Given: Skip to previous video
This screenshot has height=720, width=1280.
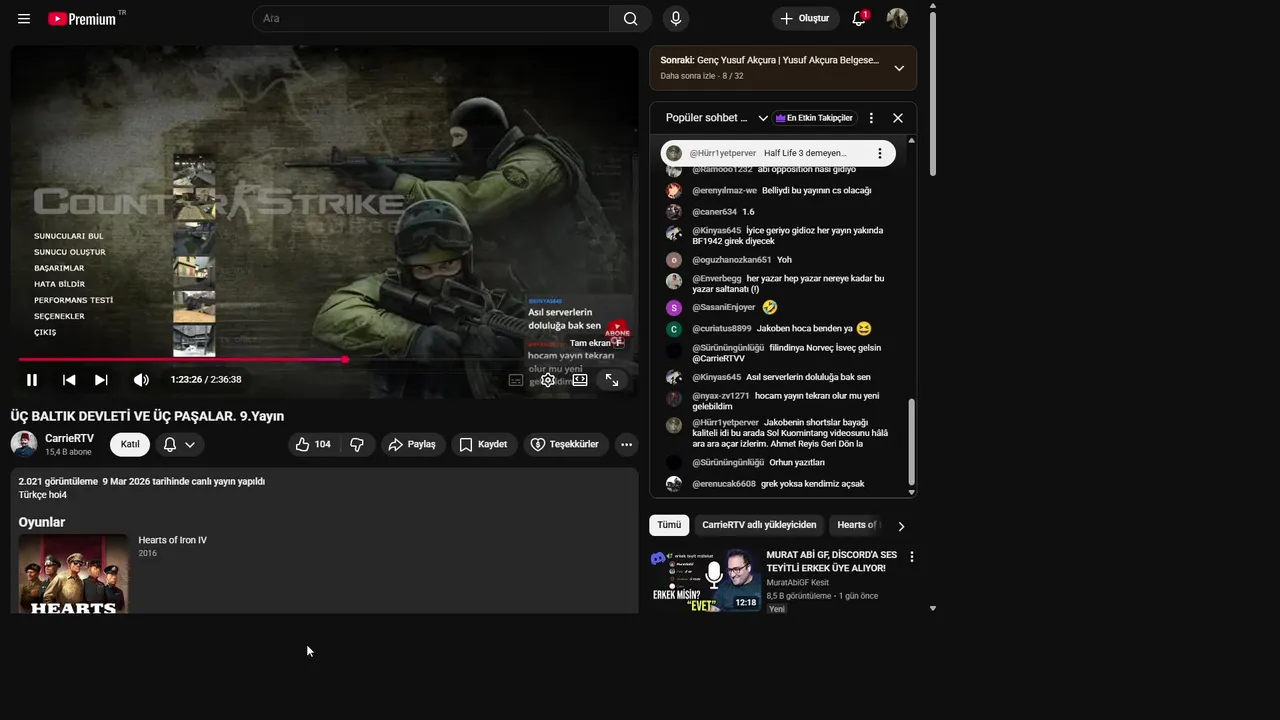Looking at the screenshot, I should click(x=69, y=380).
